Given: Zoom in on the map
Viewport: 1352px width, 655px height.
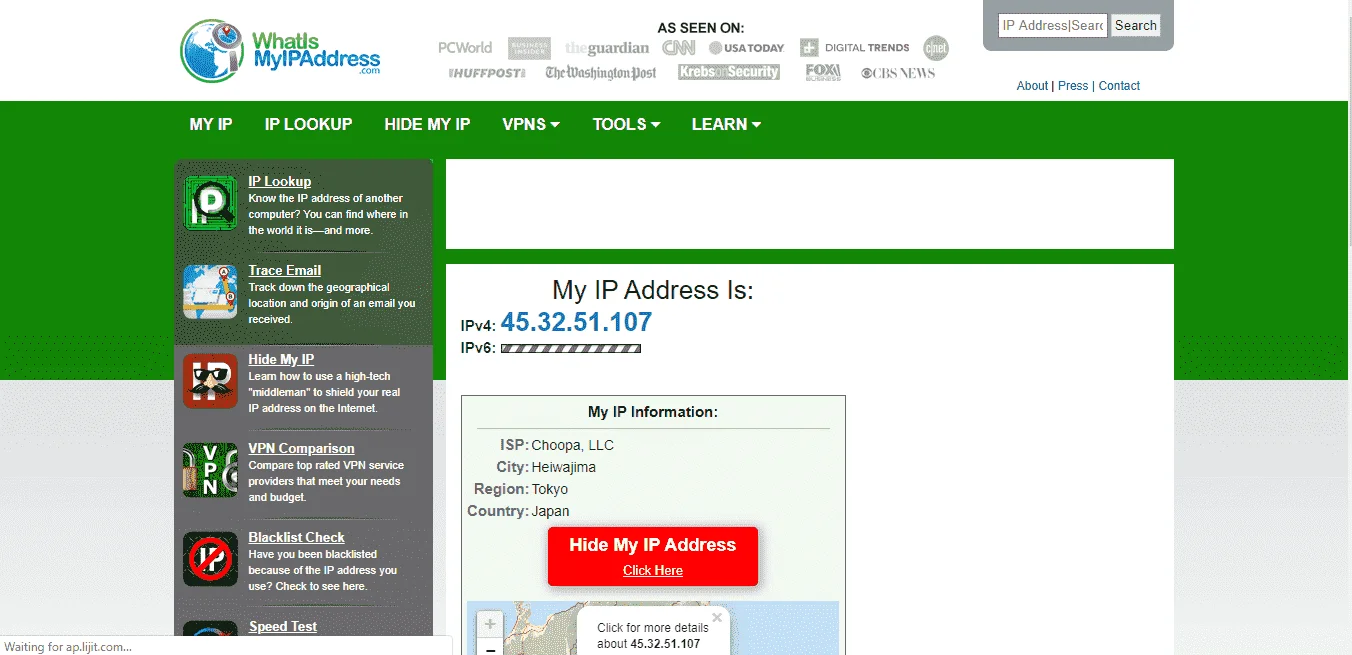Looking at the screenshot, I should (x=490, y=624).
